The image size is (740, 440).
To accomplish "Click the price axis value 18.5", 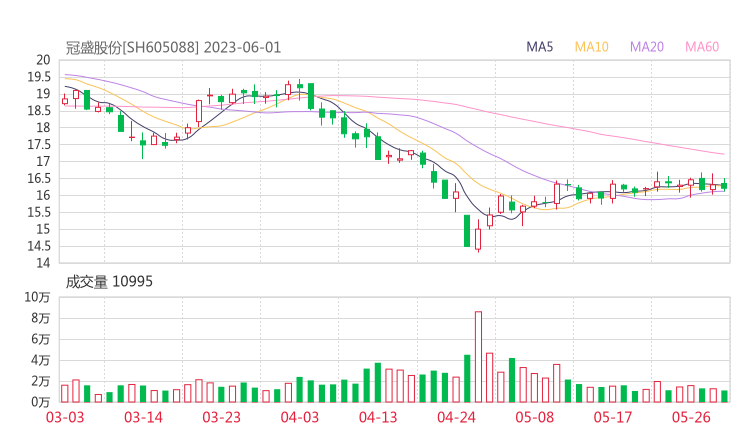I will 39,111.
